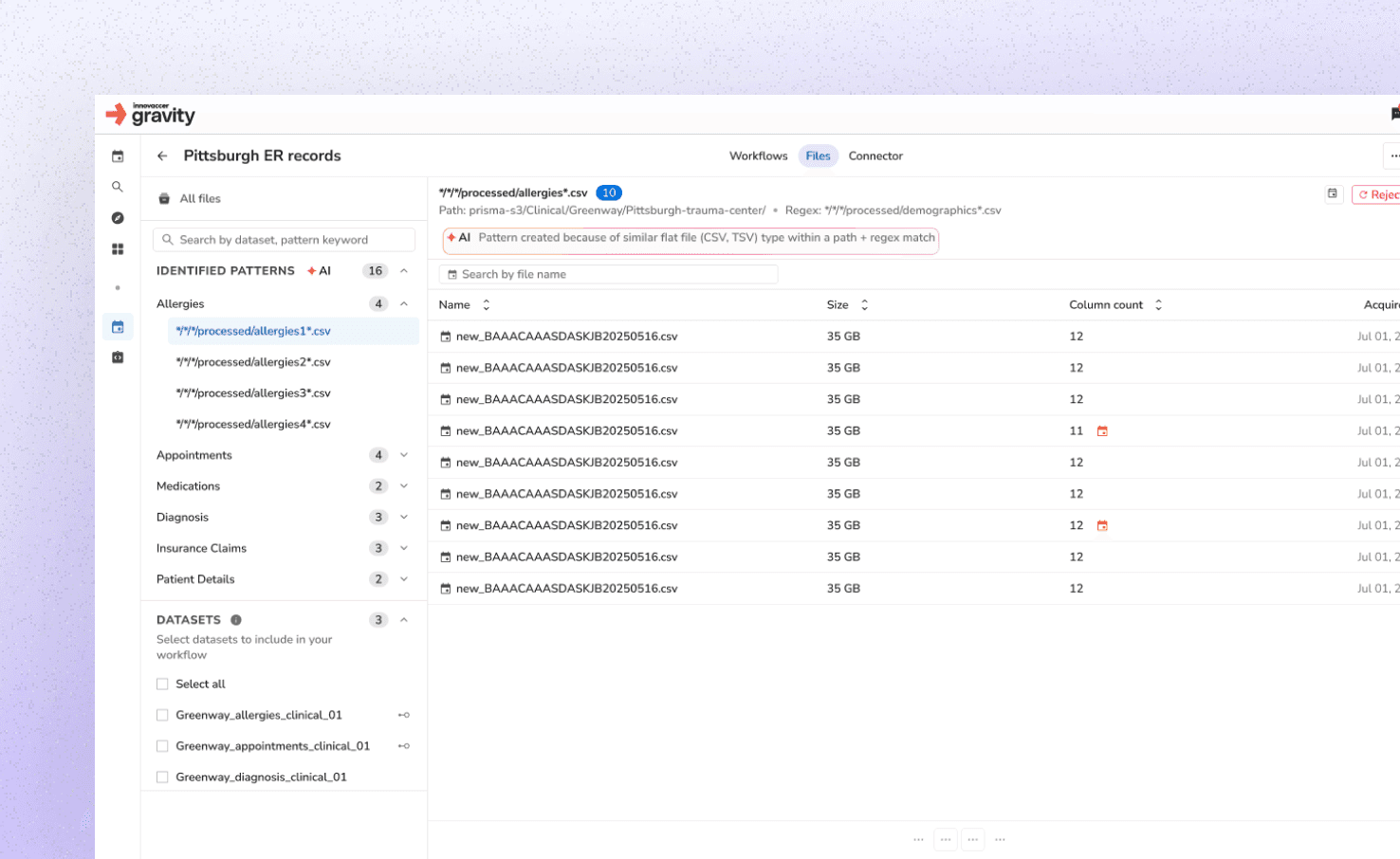The height and width of the screenshot is (859, 1400).
Task: Open the search icon in left sidebar
Action: point(118,187)
